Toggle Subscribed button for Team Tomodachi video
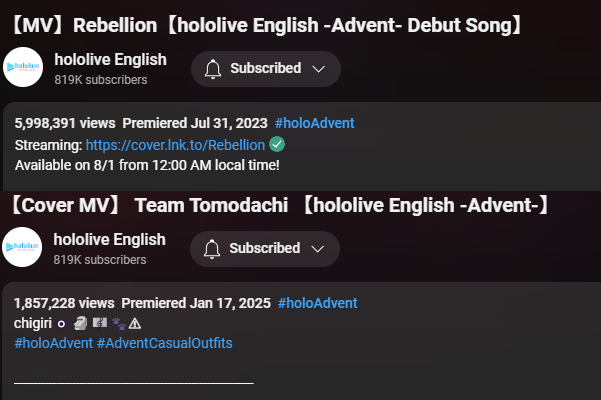Viewport: 601px width, 400px height. pyautogui.click(x=264, y=249)
